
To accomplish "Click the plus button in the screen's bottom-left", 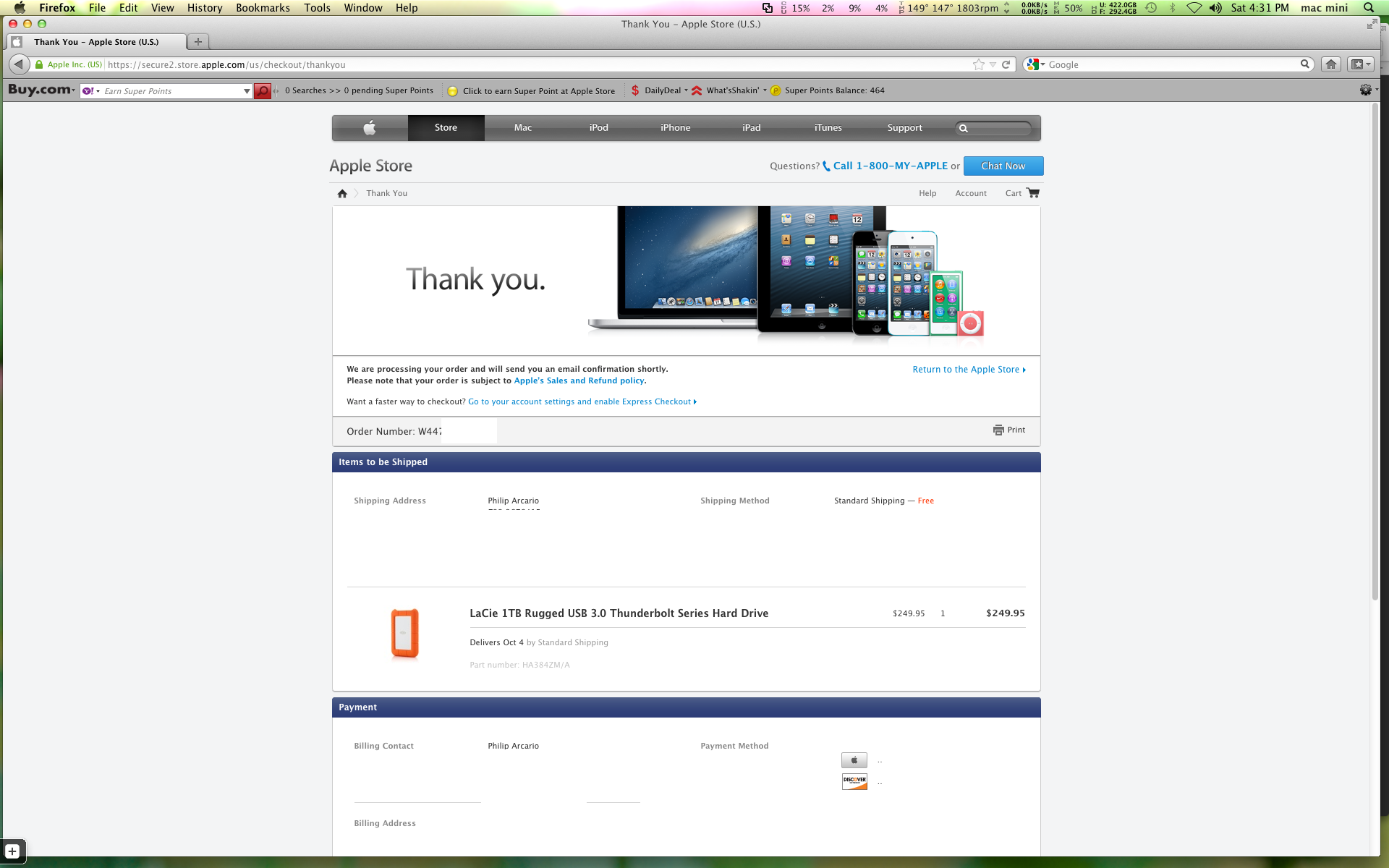I will [x=12, y=851].
